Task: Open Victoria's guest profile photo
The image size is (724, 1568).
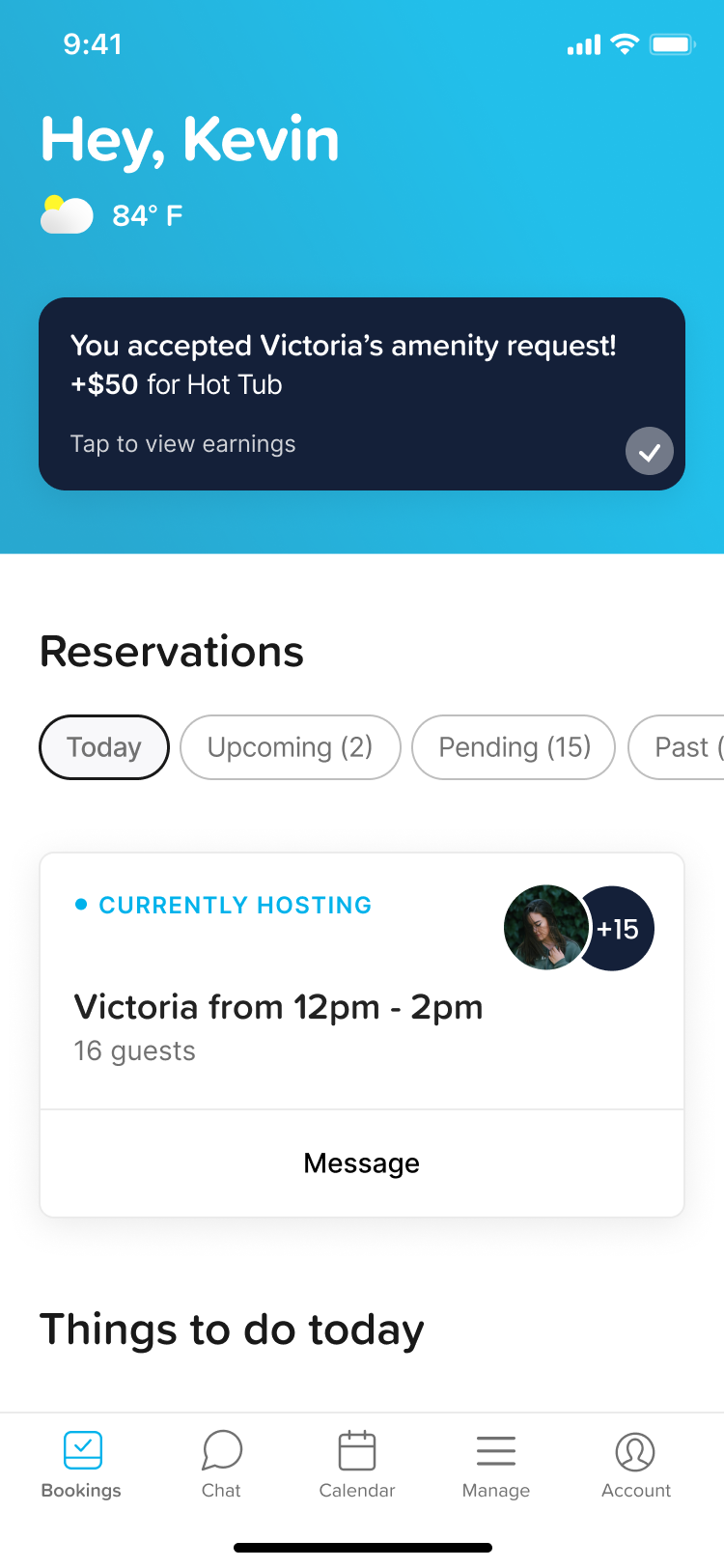Action: tap(545, 928)
